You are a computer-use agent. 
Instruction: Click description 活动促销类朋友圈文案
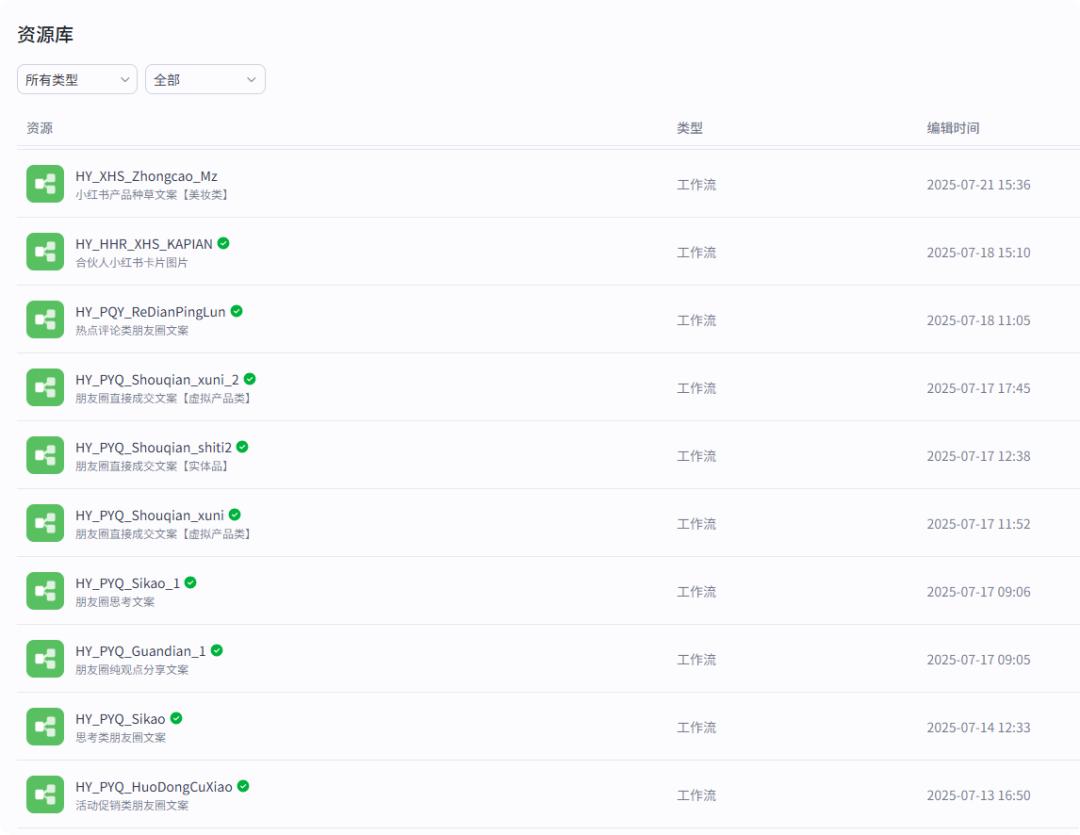click(x=132, y=805)
